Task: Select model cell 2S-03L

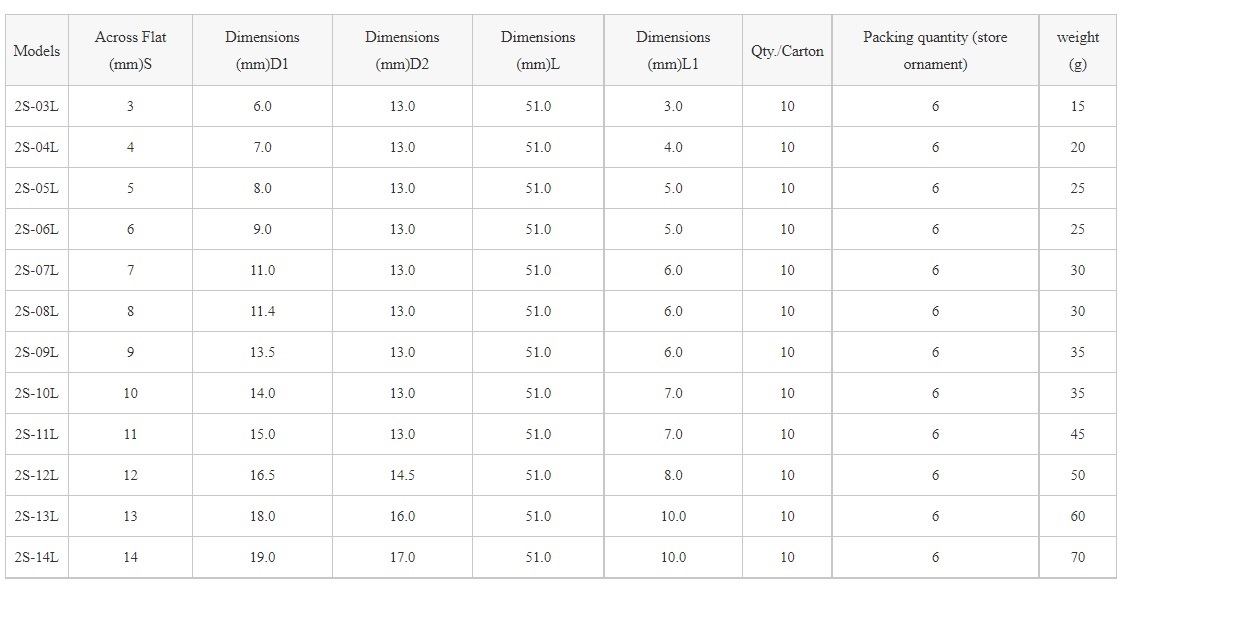Action: click(37, 106)
